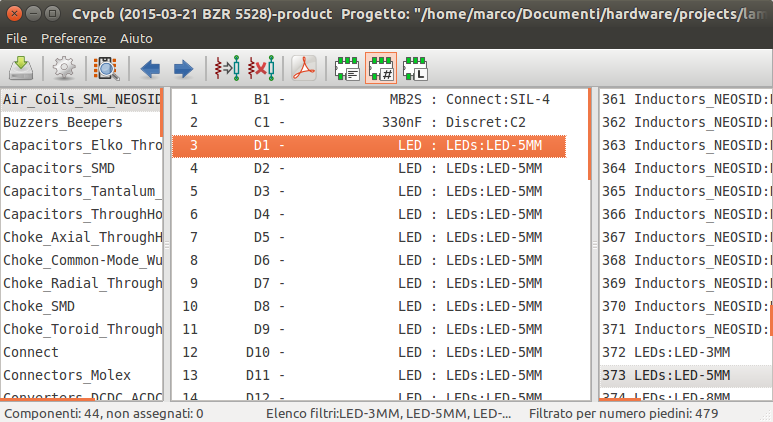Viewport: 773px width, 422px height.
Task: Select component D10 LED row
Action: 369,352
